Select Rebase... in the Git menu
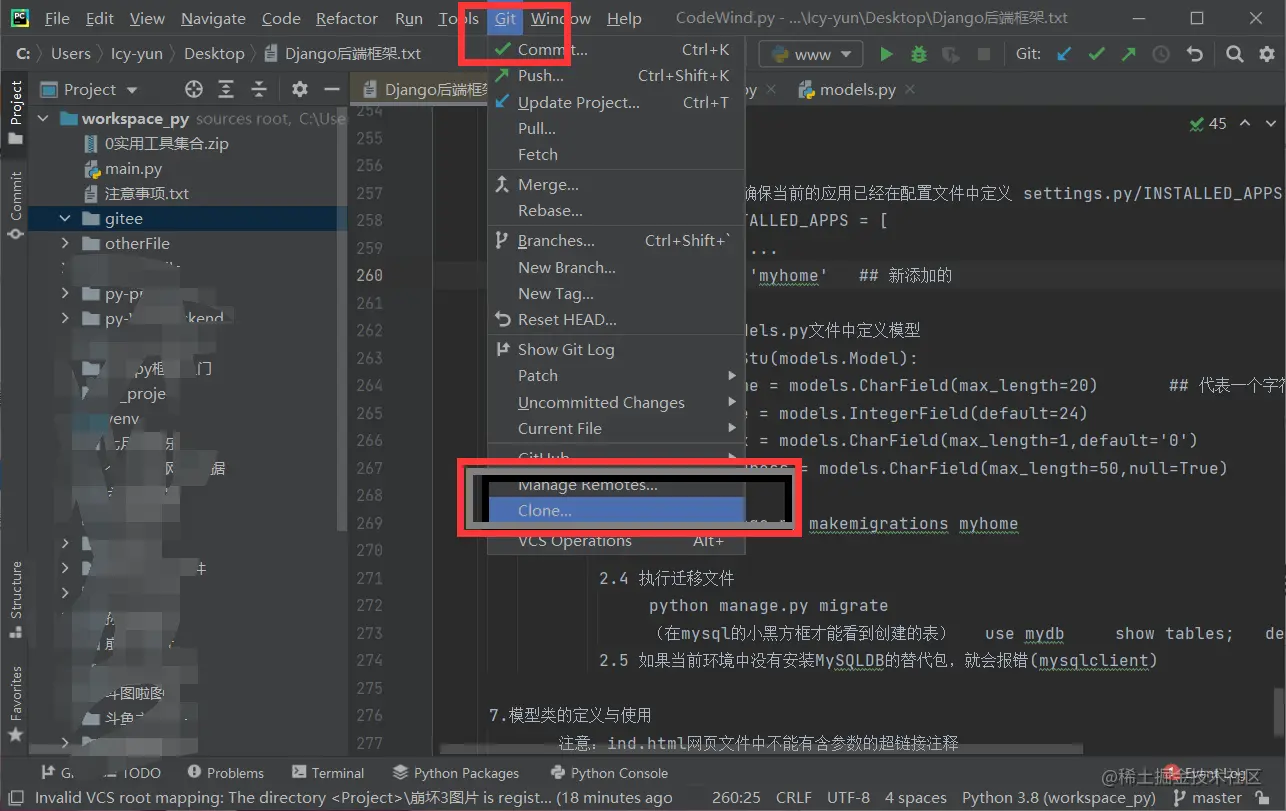Screen dimensions: 1286x811 616,210
